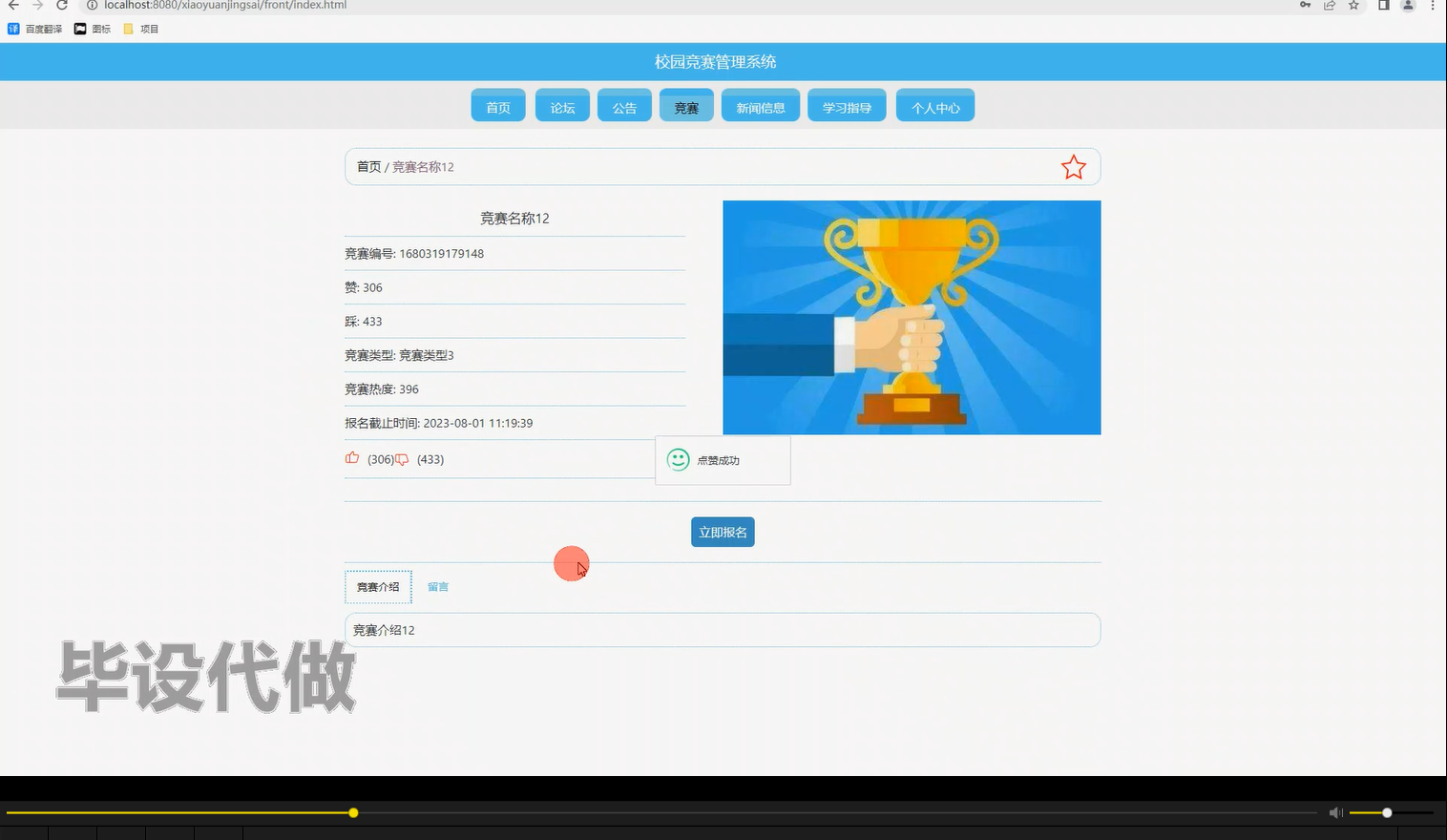Click the trophy image of 竞赛名称12

911,317
